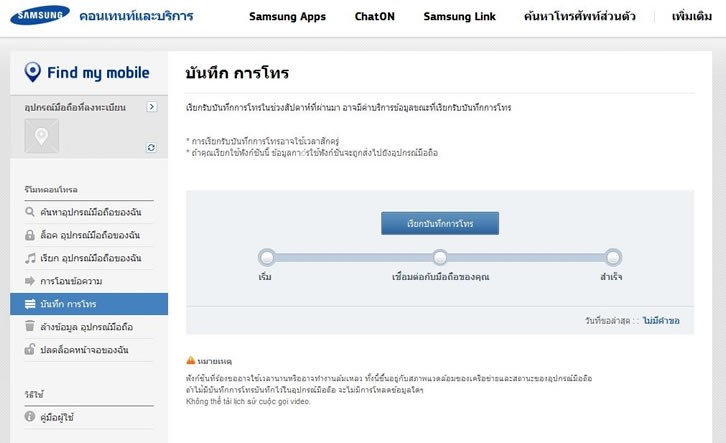Click the padlock icon for ล็อค อุปกรณ์มือถือของฉัน
Image resolution: width=726 pixels, height=443 pixels.
pos(30,235)
